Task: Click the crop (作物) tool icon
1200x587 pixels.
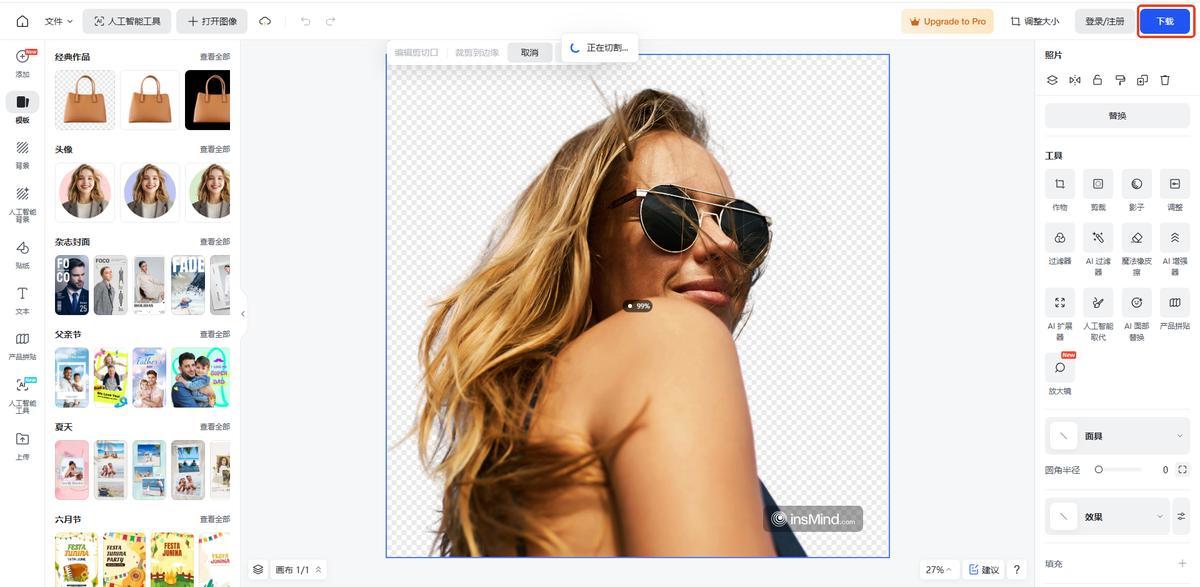Action: click(1059, 184)
